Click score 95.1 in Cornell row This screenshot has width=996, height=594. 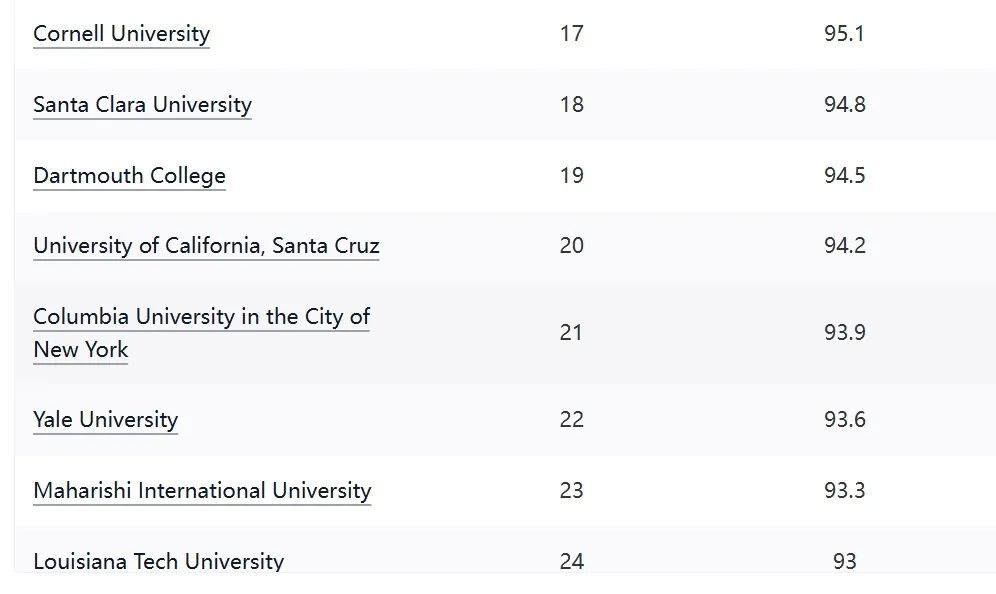pyautogui.click(x=844, y=34)
